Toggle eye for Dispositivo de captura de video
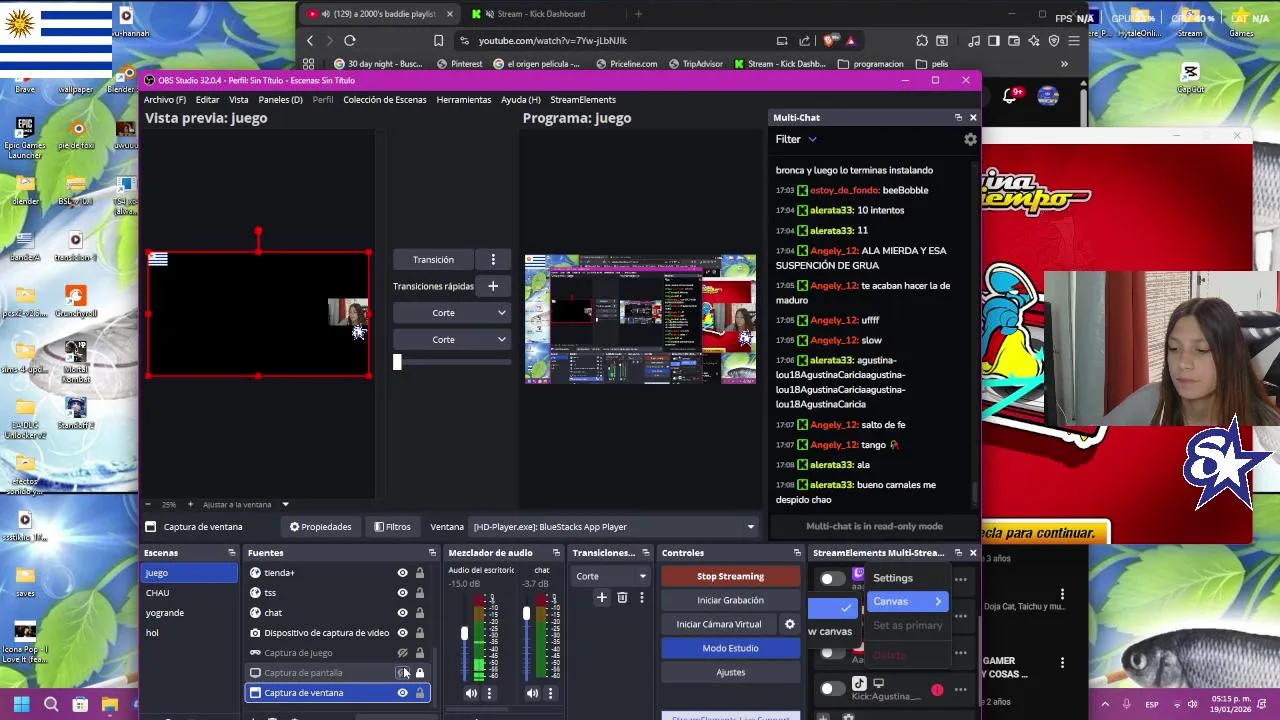The width and height of the screenshot is (1280, 720). pos(402,633)
